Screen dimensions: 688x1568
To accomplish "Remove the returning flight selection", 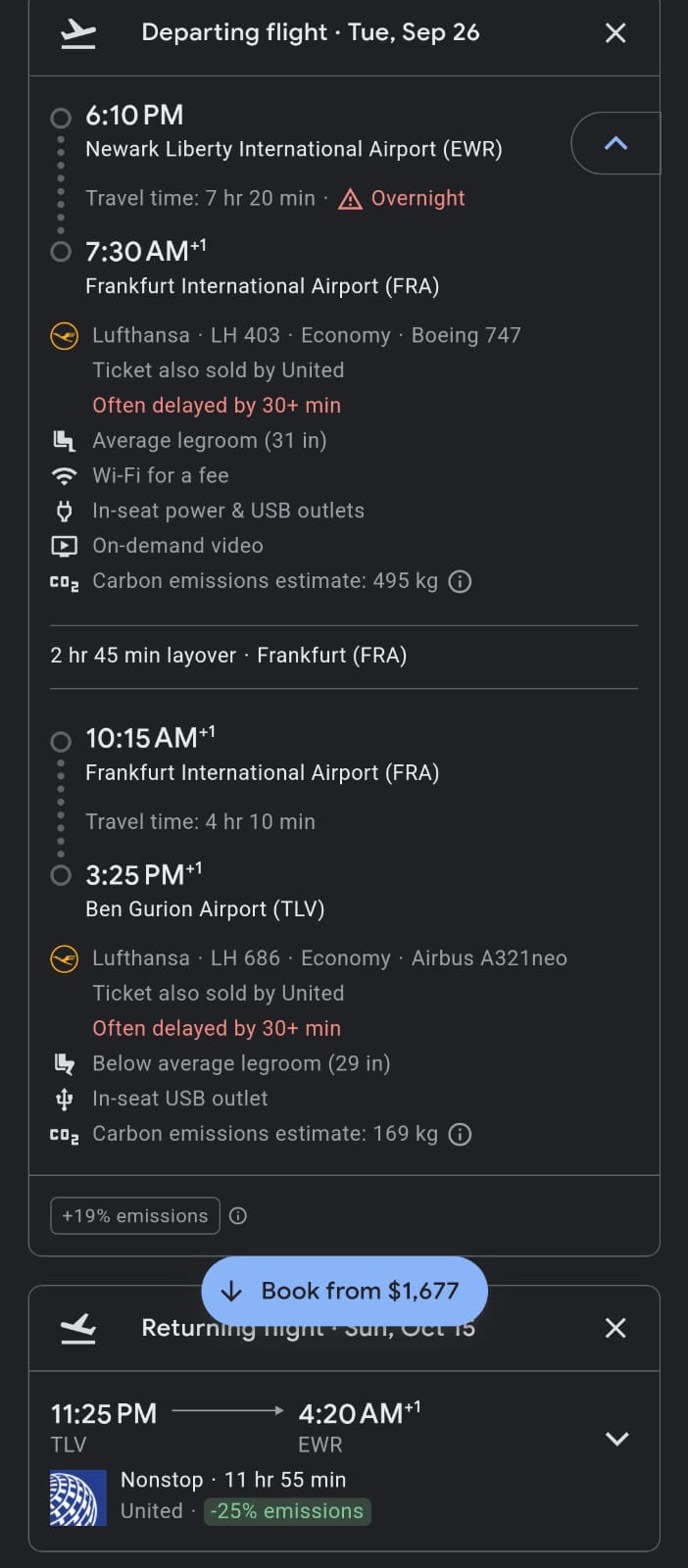I will (615, 1328).
